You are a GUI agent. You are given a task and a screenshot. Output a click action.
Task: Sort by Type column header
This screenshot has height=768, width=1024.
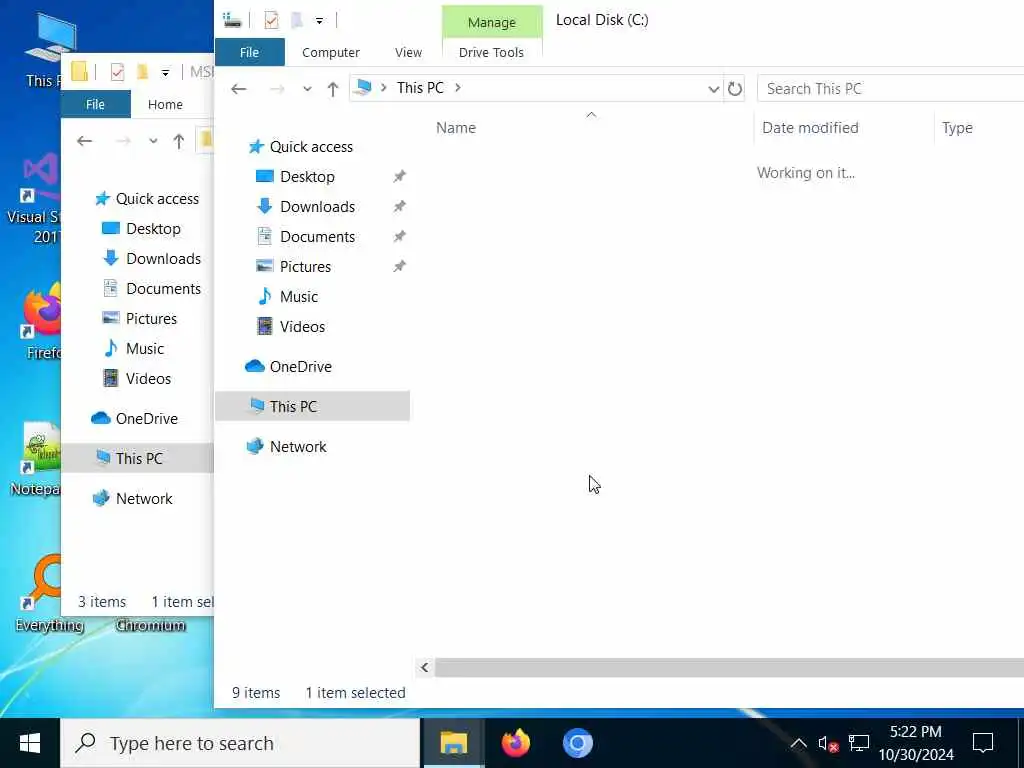(x=957, y=127)
